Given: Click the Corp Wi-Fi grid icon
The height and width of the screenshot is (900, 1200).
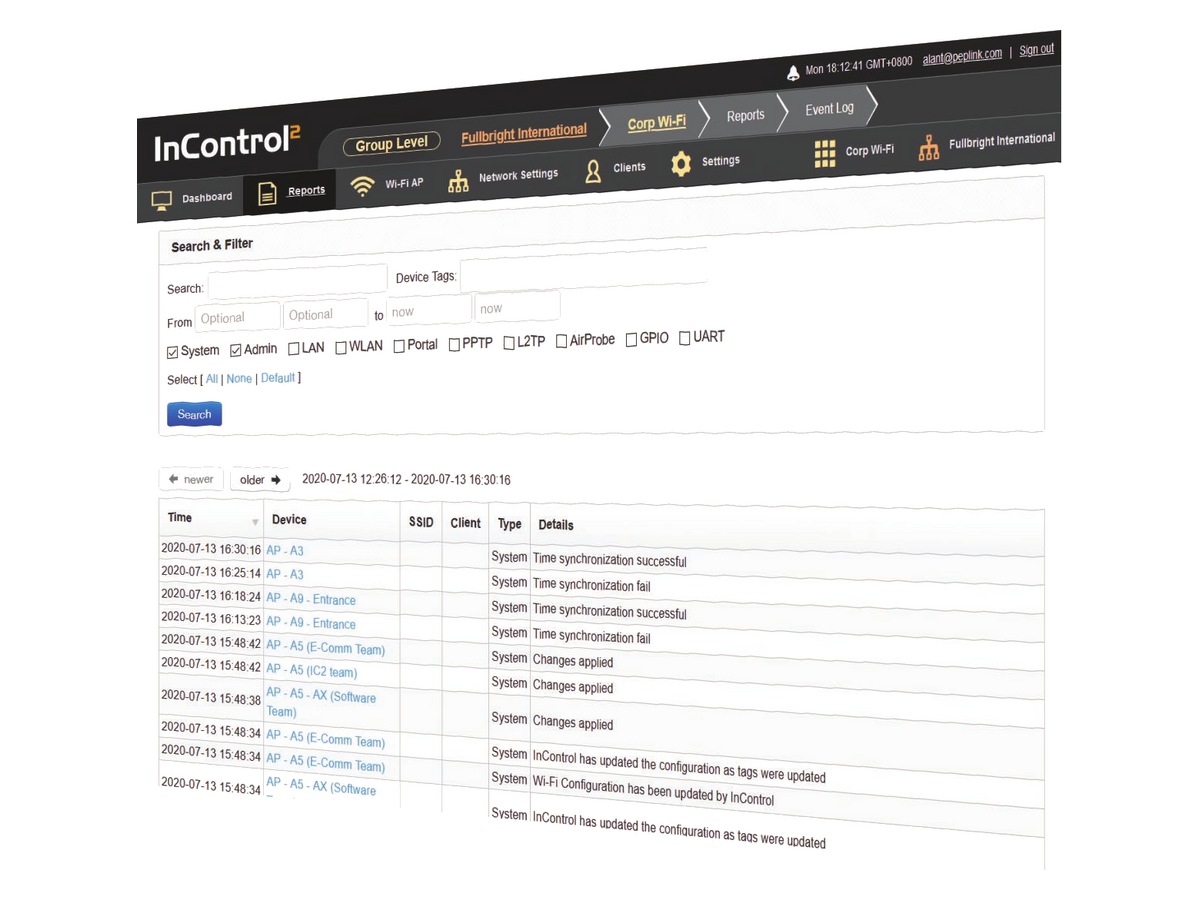Looking at the screenshot, I should point(825,153).
